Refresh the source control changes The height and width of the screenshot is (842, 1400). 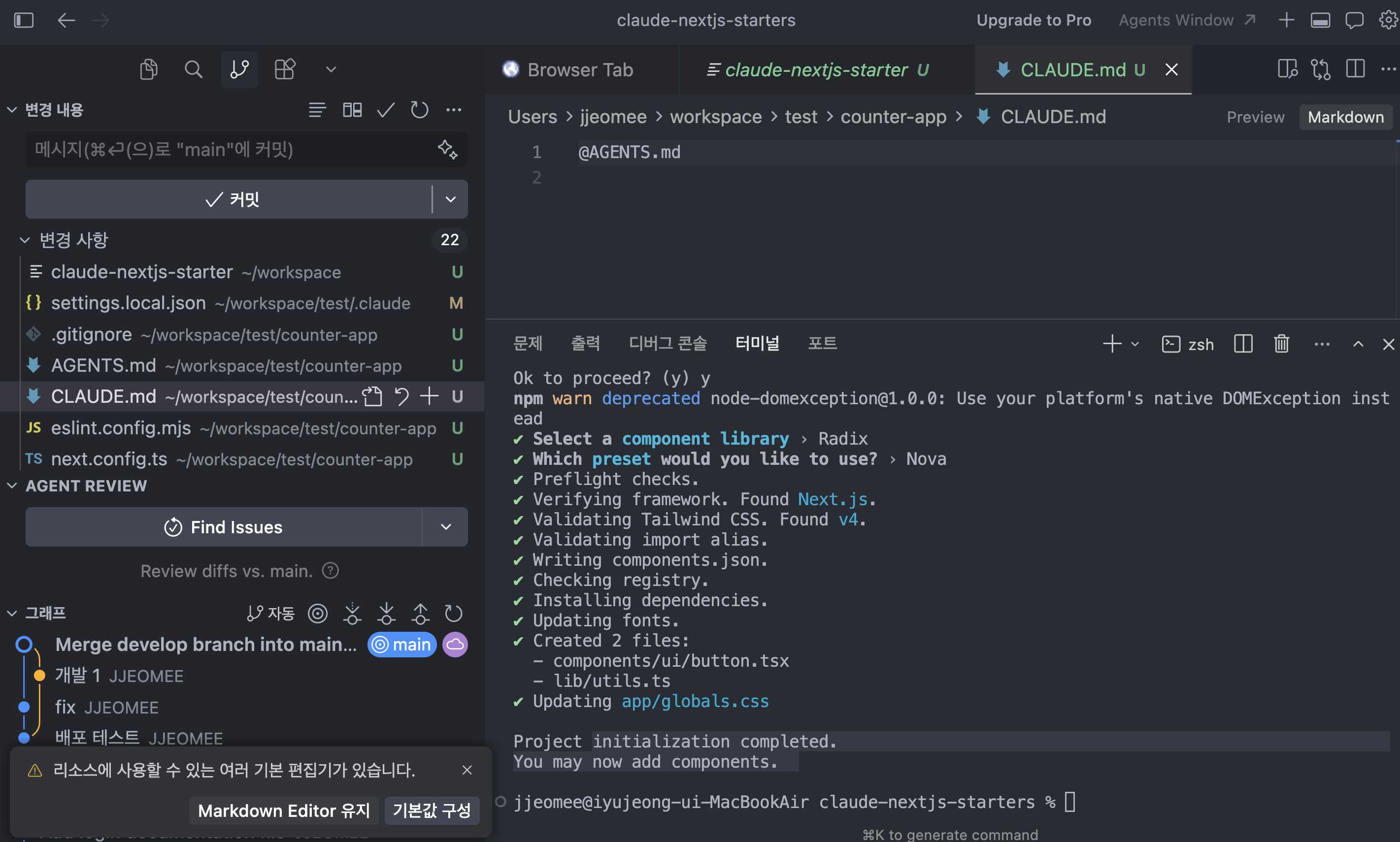pyautogui.click(x=419, y=109)
